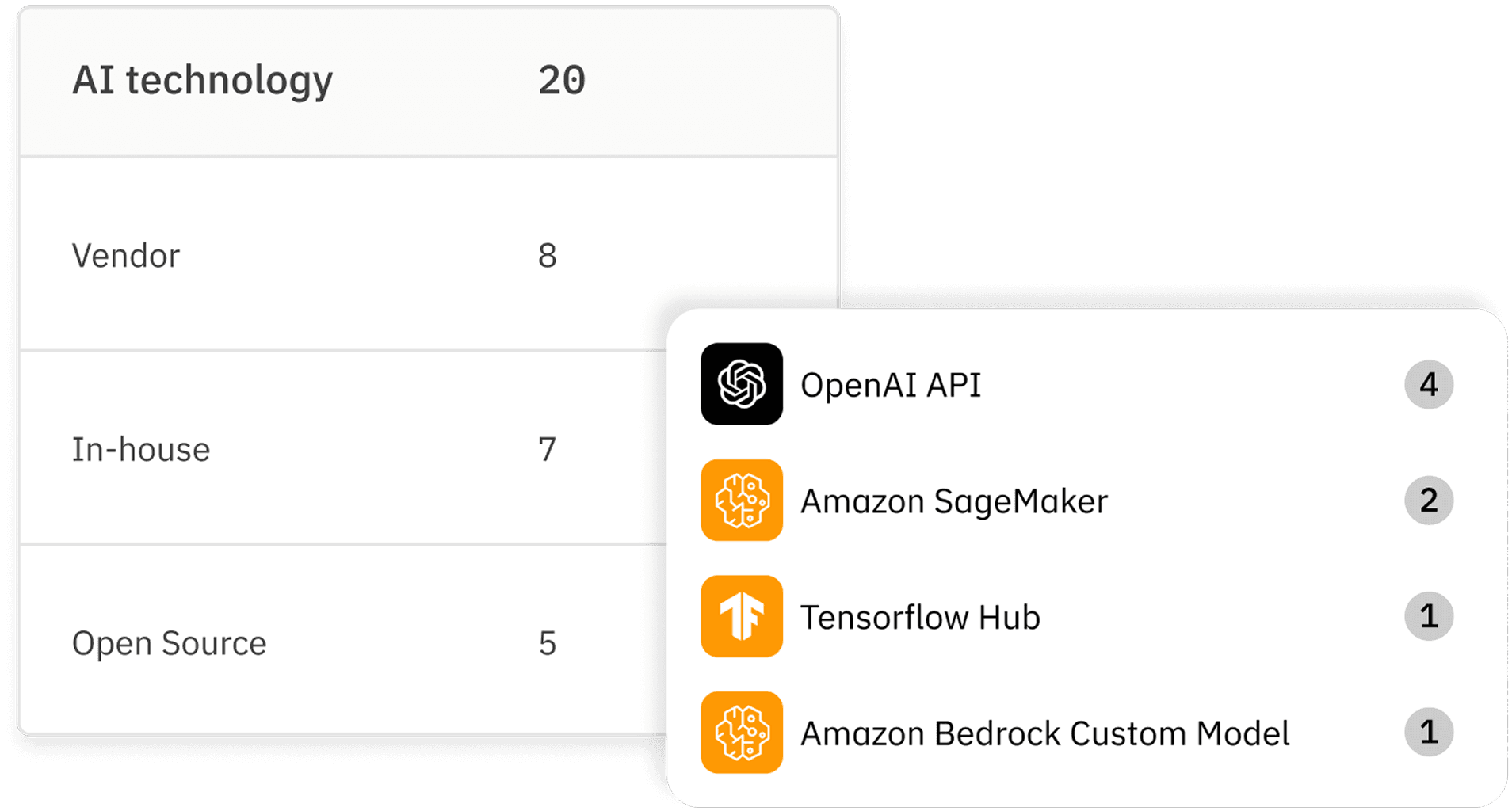Open the Amazon SageMaker entry
1512x811 pixels.
tap(953, 501)
